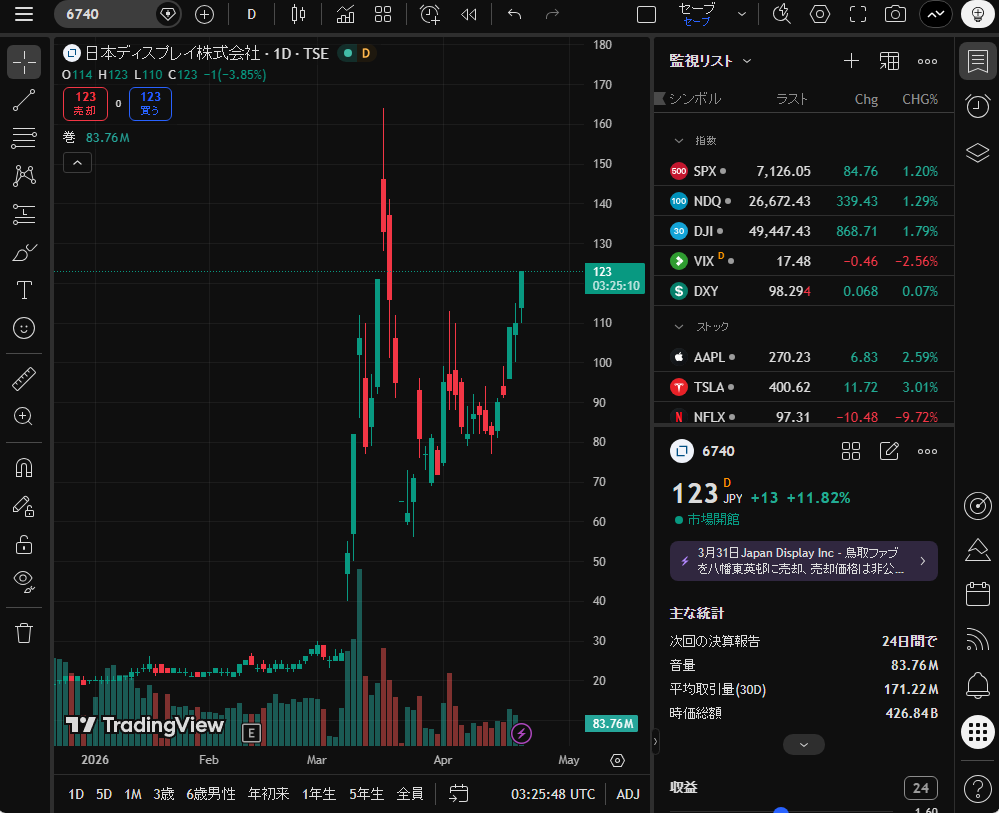Open the save layout dropdown arrow

pos(742,14)
